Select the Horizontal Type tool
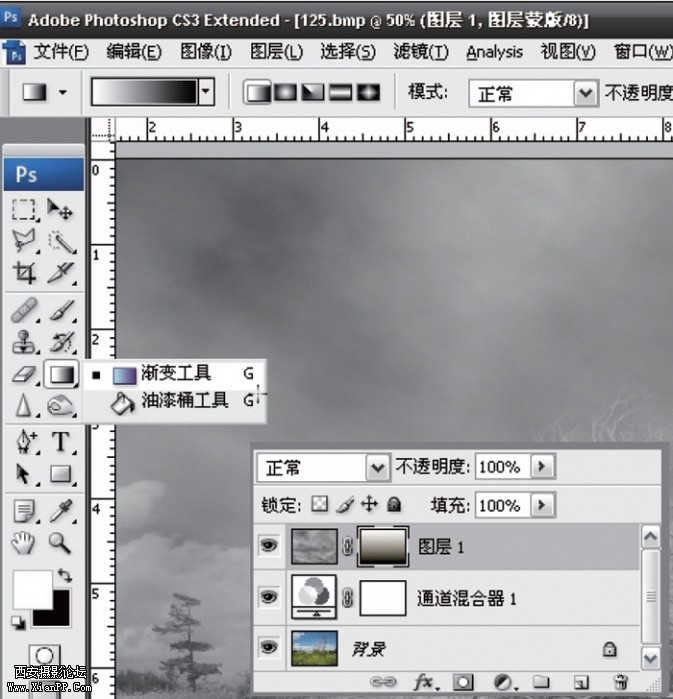The height and width of the screenshot is (699, 673). pos(61,441)
